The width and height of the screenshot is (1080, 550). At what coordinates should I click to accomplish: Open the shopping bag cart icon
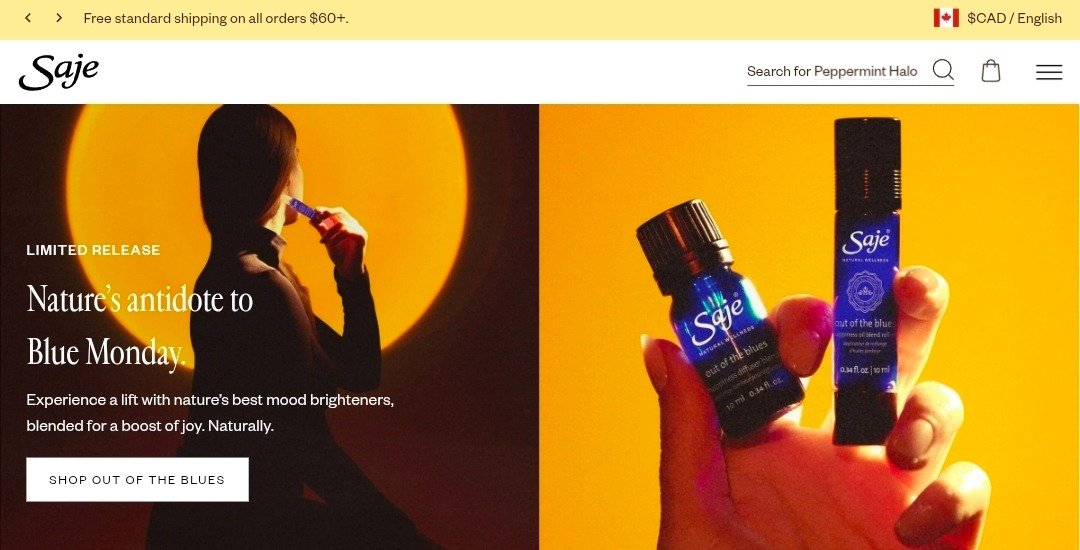(x=990, y=71)
